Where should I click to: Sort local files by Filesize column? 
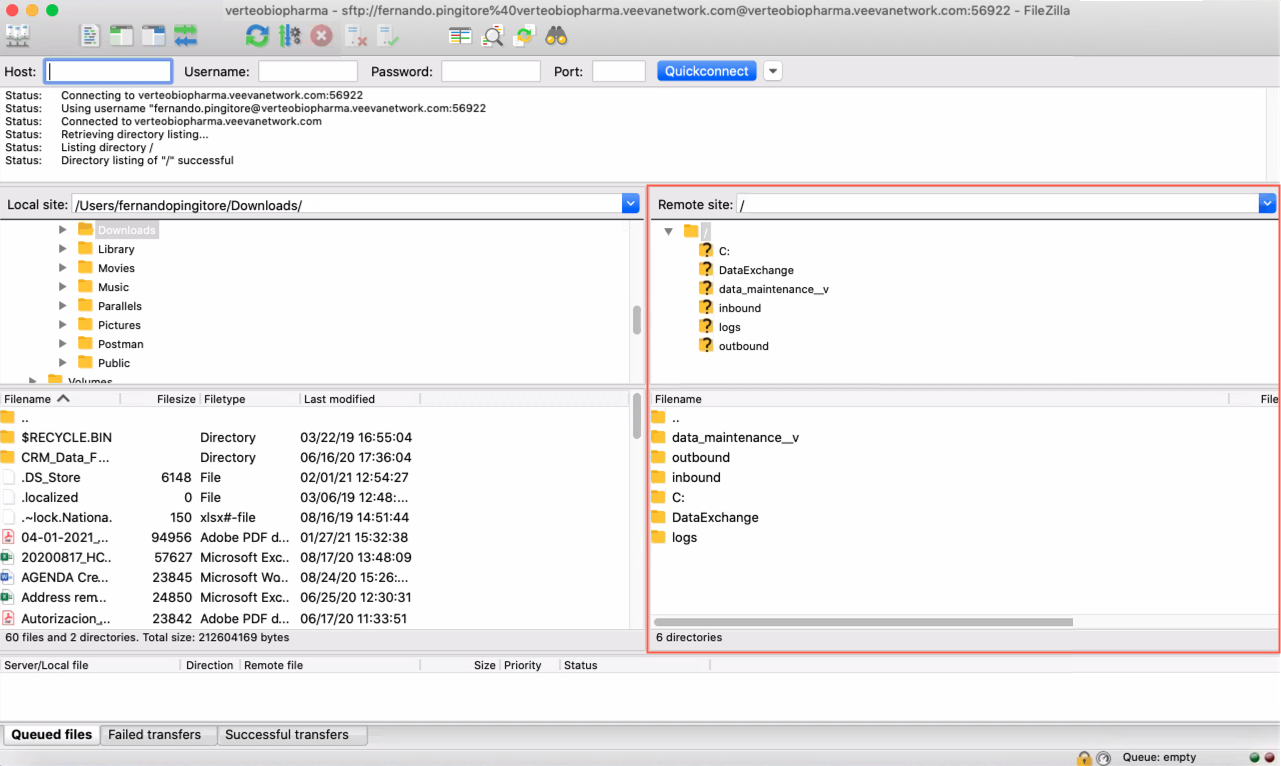[160, 399]
